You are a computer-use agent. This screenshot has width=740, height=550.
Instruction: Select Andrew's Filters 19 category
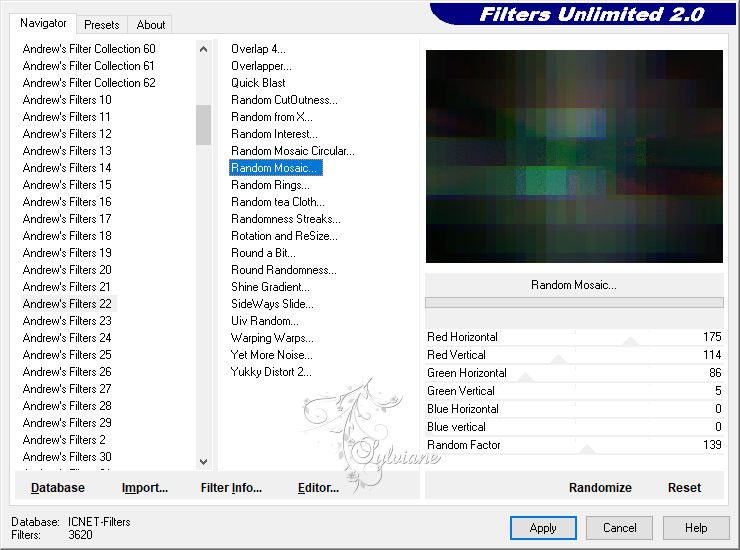[67, 253]
